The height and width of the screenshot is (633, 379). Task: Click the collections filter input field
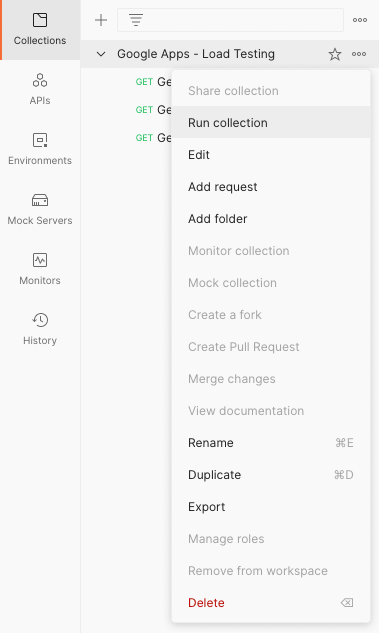pyautogui.click(x=230, y=20)
